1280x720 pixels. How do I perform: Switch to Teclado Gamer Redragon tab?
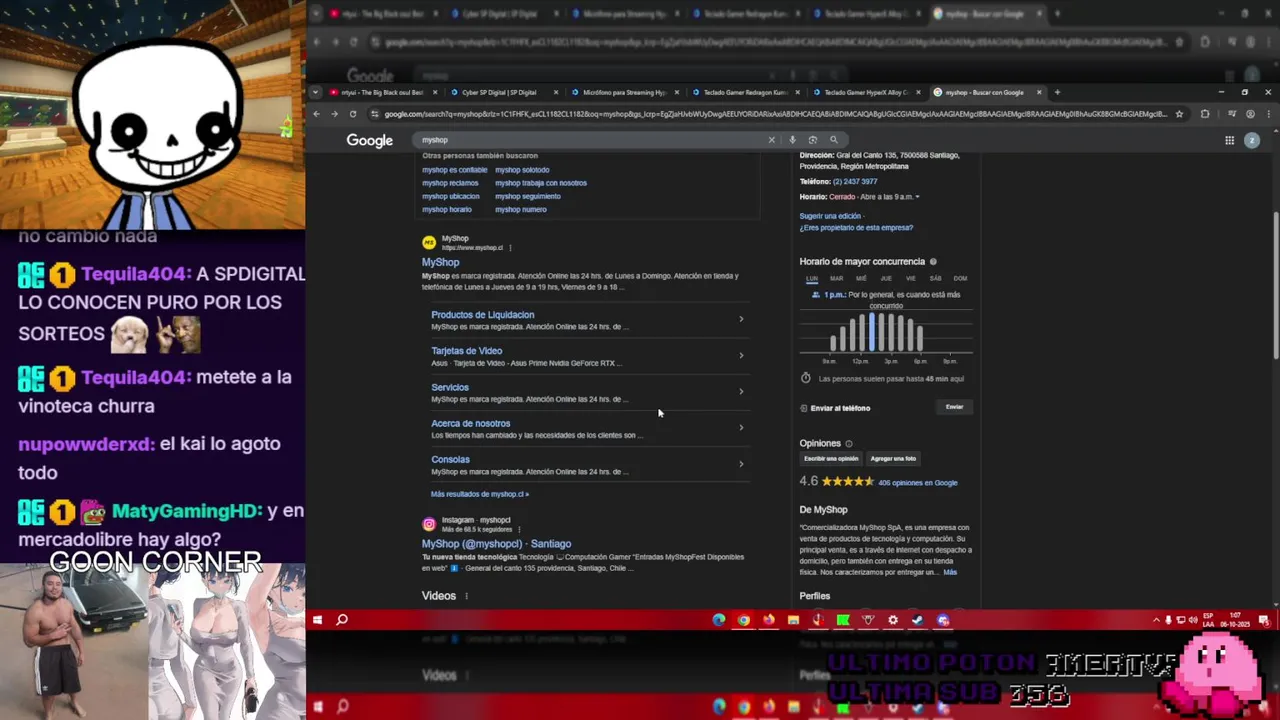745,92
